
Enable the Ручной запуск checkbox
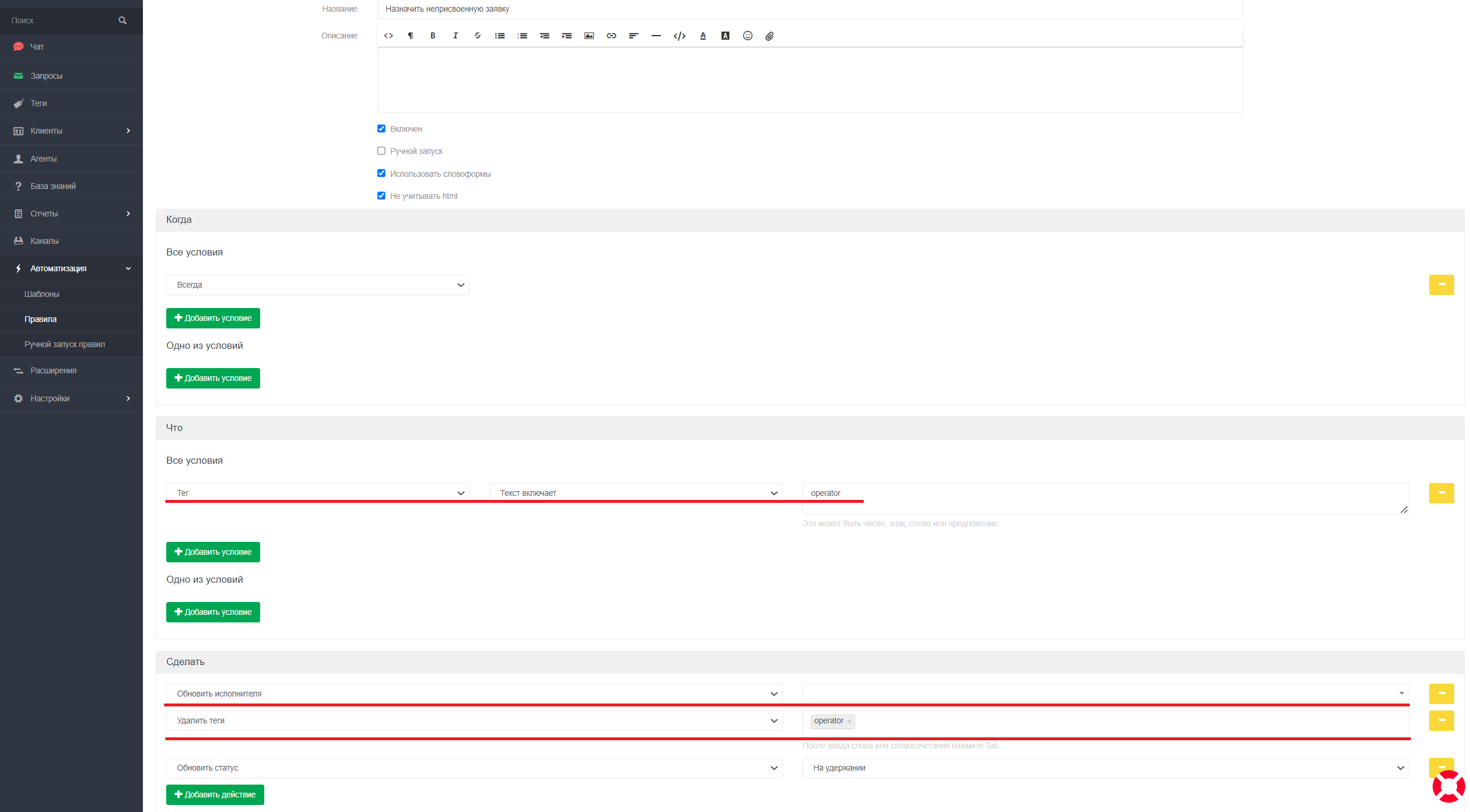[381, 151]
